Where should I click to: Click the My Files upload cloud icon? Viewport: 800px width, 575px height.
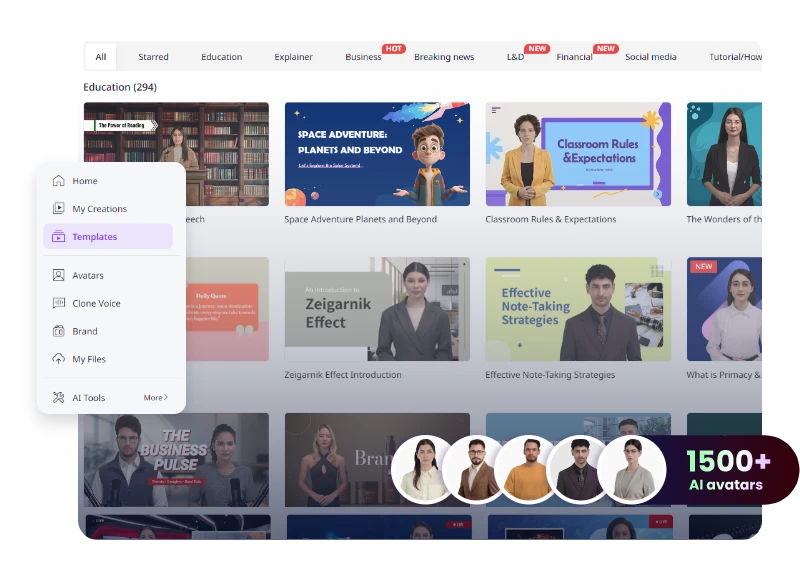[x=59, y=359]
